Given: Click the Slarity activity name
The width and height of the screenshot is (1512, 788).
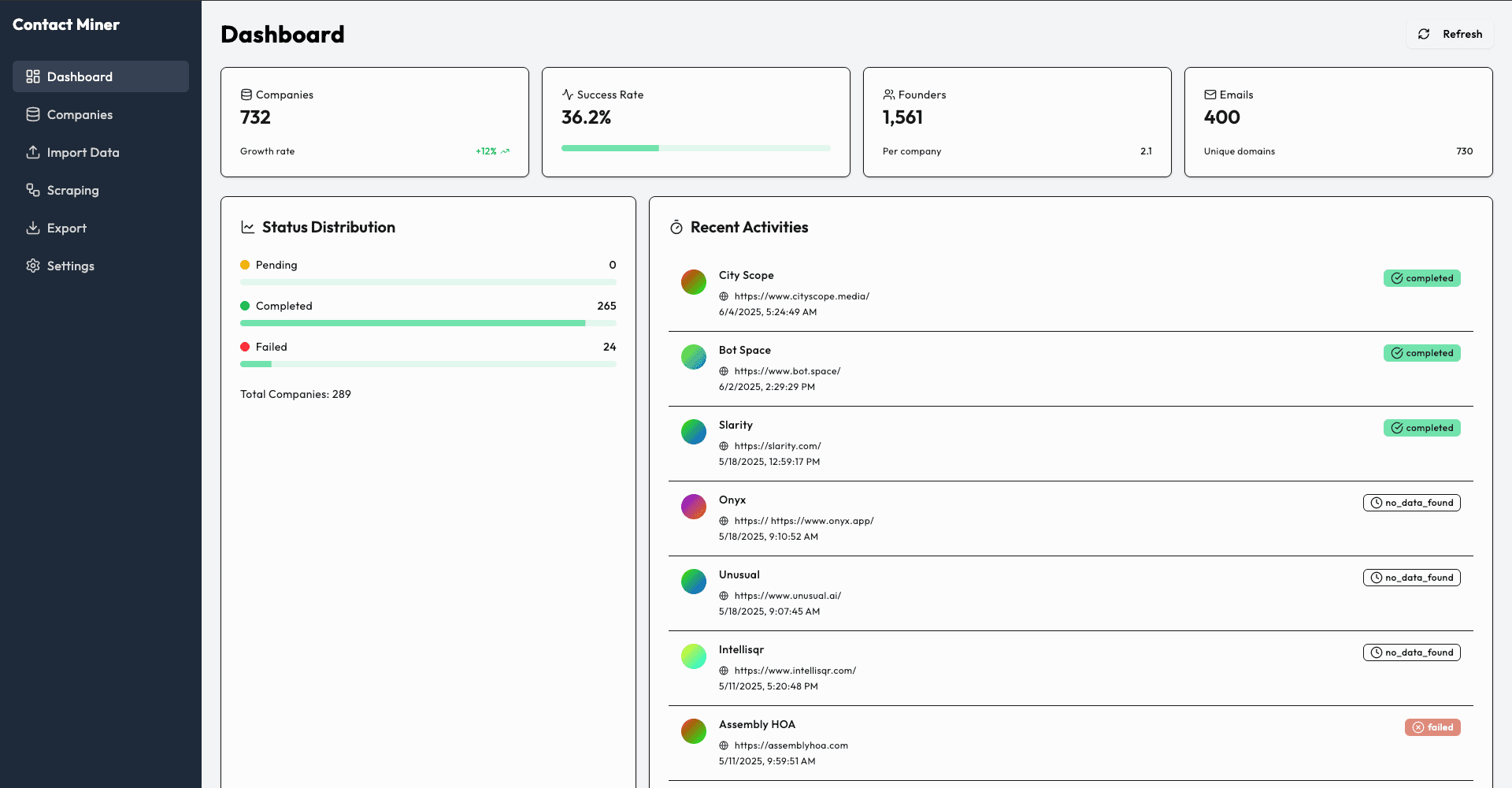Looking at the screenshot, I should tap(736, 425).
